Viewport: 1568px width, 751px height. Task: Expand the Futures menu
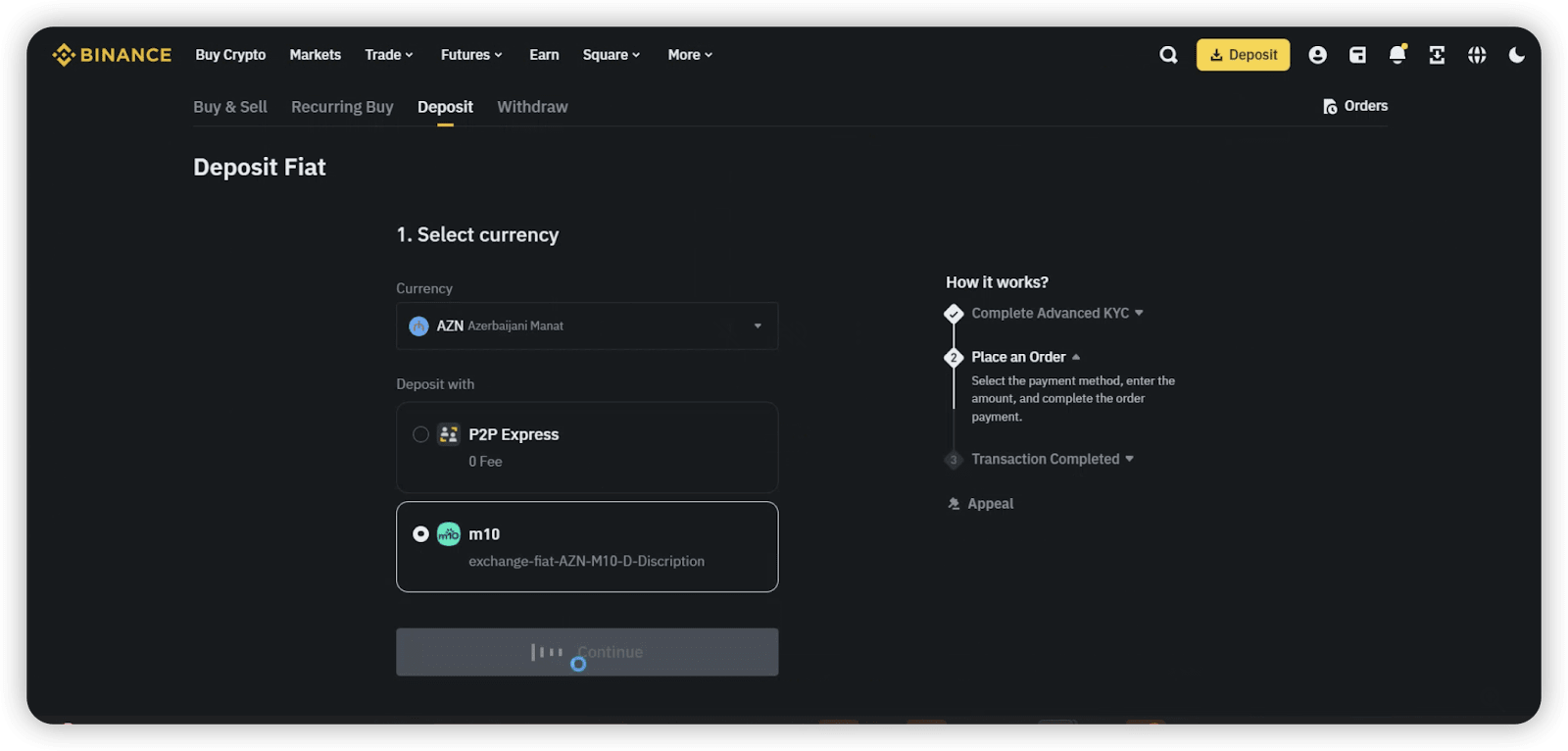[x=471, y=55]
